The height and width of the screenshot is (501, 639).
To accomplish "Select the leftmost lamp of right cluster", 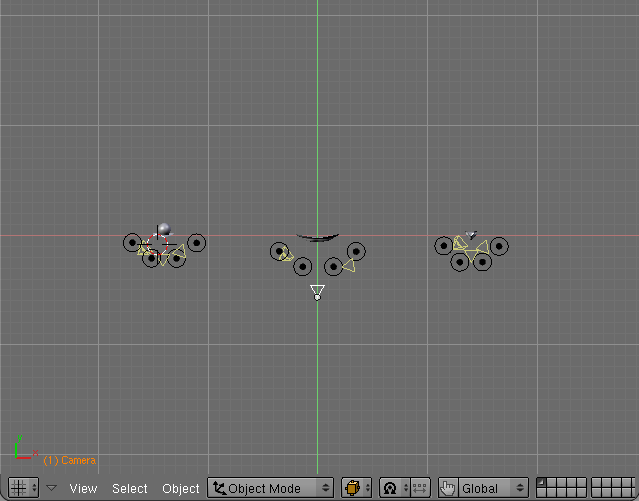I will (x=444, y=246).
